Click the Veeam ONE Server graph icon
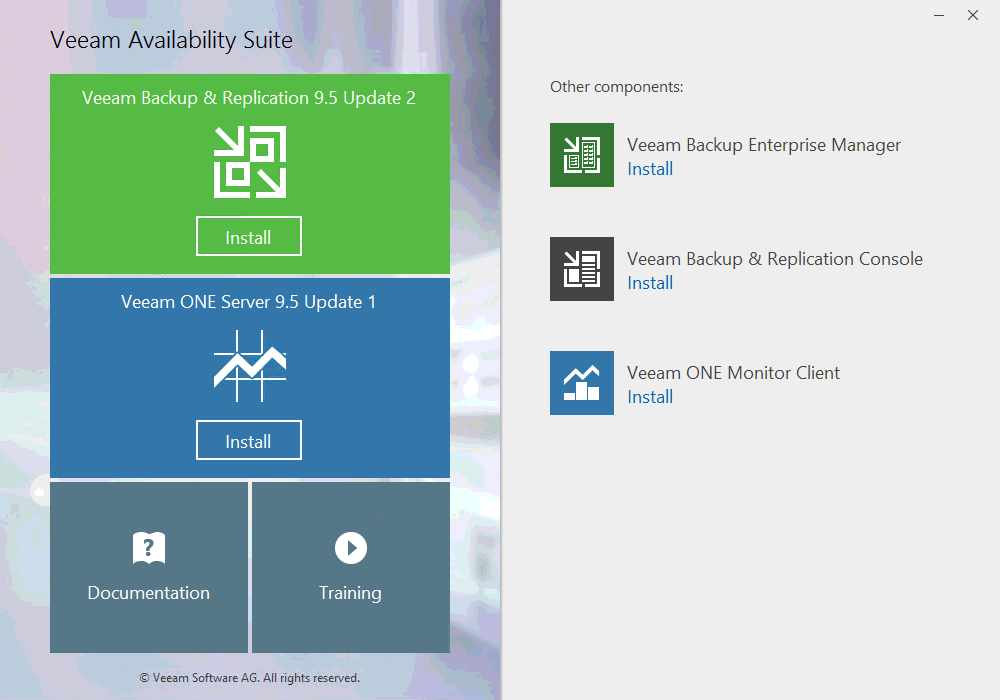Screen dimensions: 1000x700 (x=249, y=366)
